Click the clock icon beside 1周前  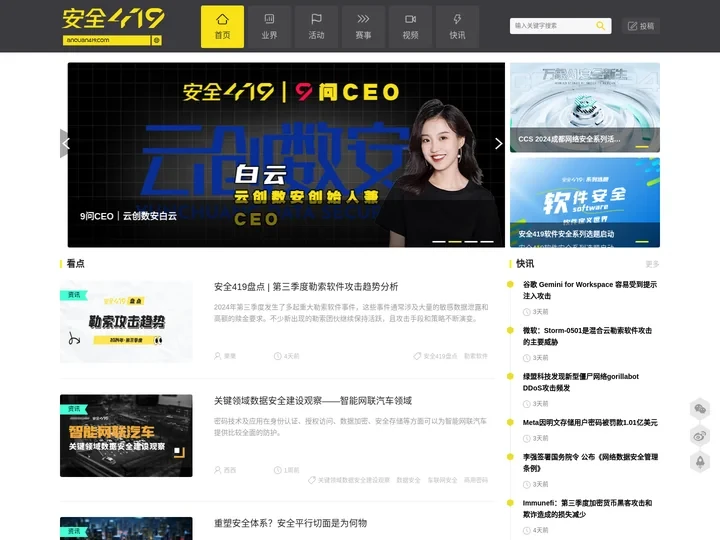click(277, 470)
